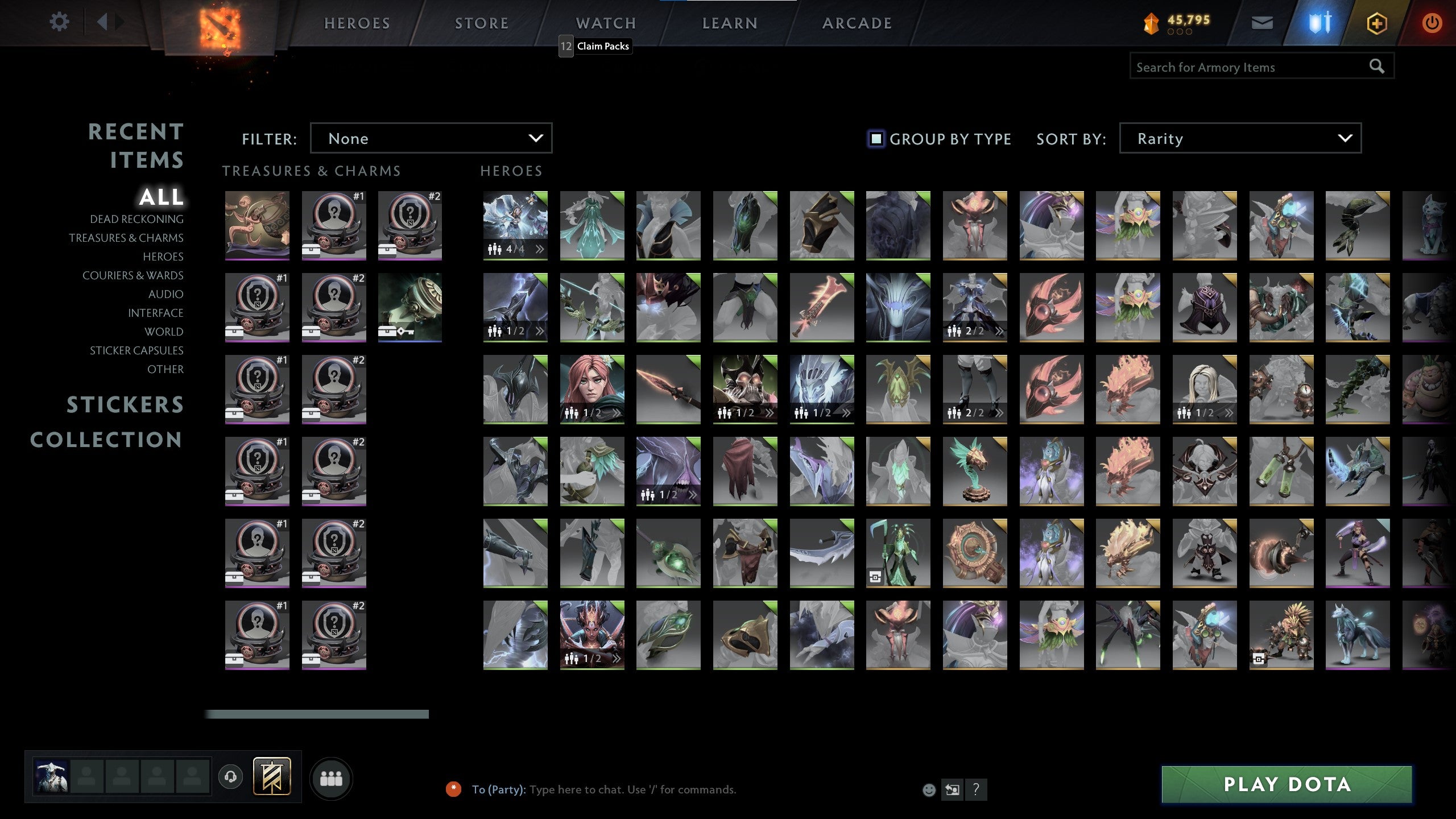Open the FILTER dropdown set to None
1456x819 pixels.
pos(431,138)
